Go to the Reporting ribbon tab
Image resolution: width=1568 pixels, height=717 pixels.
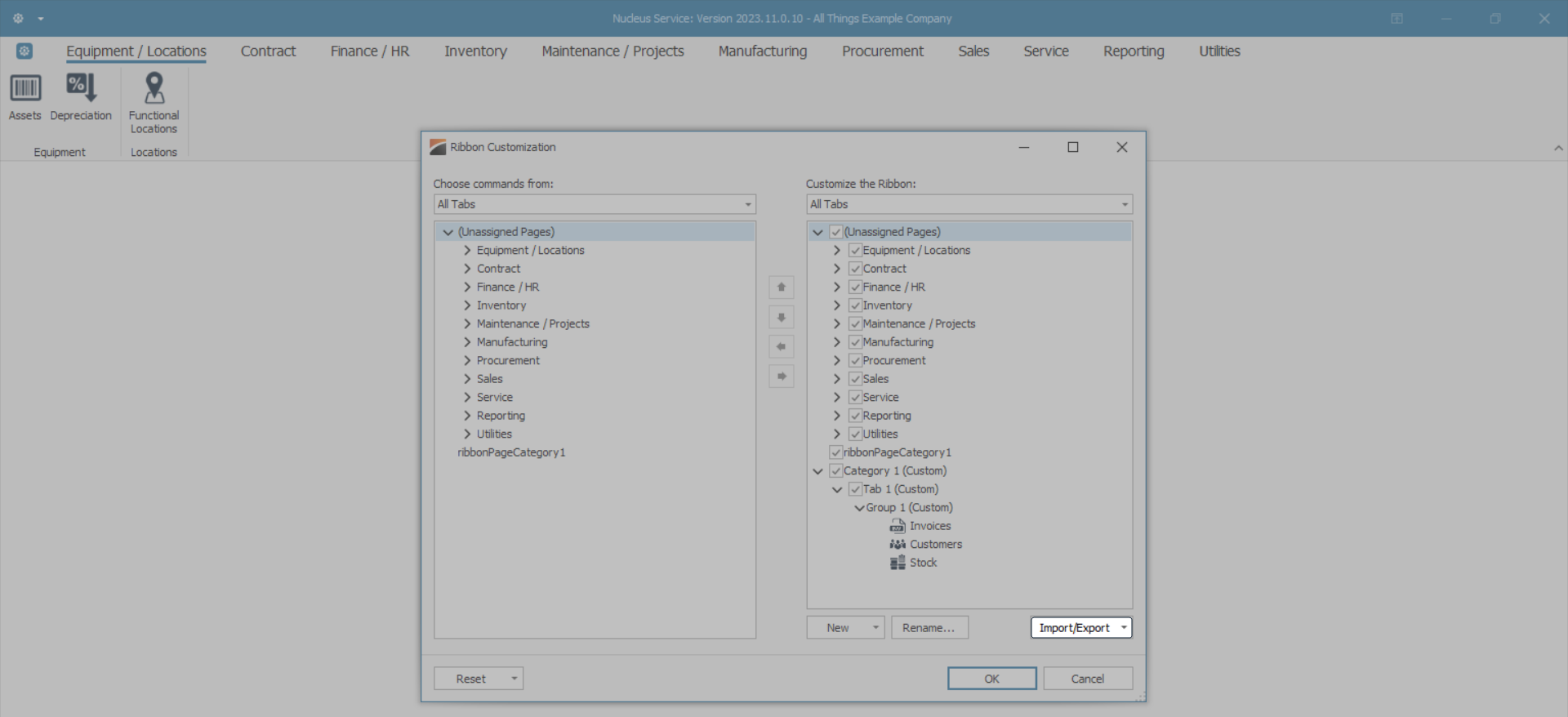[1134, 51]
